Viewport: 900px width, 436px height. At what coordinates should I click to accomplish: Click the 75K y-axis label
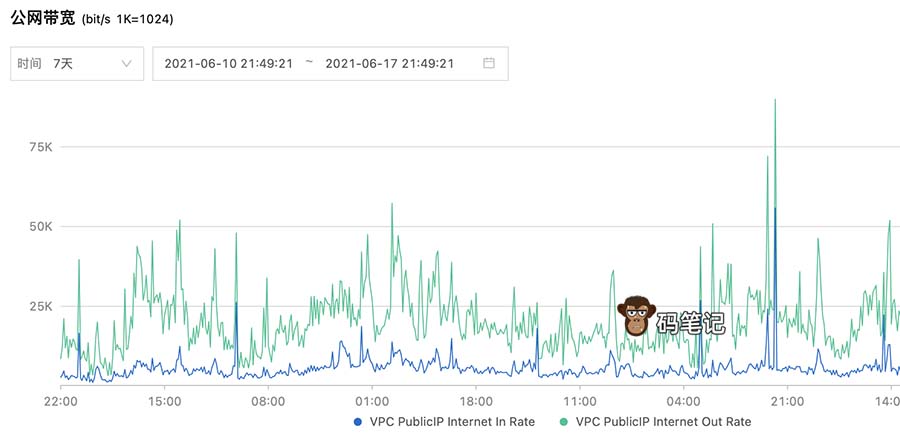tap(40, 147)
